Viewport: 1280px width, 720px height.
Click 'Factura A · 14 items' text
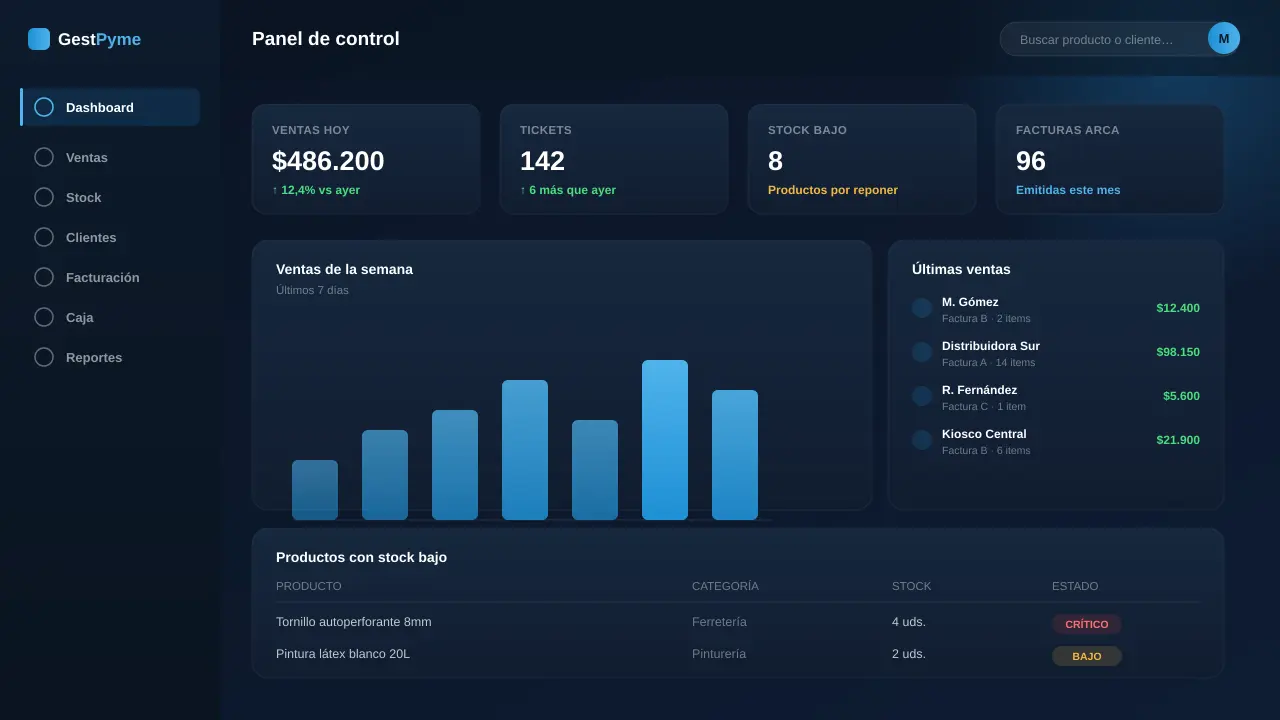[x=989, y=363]
